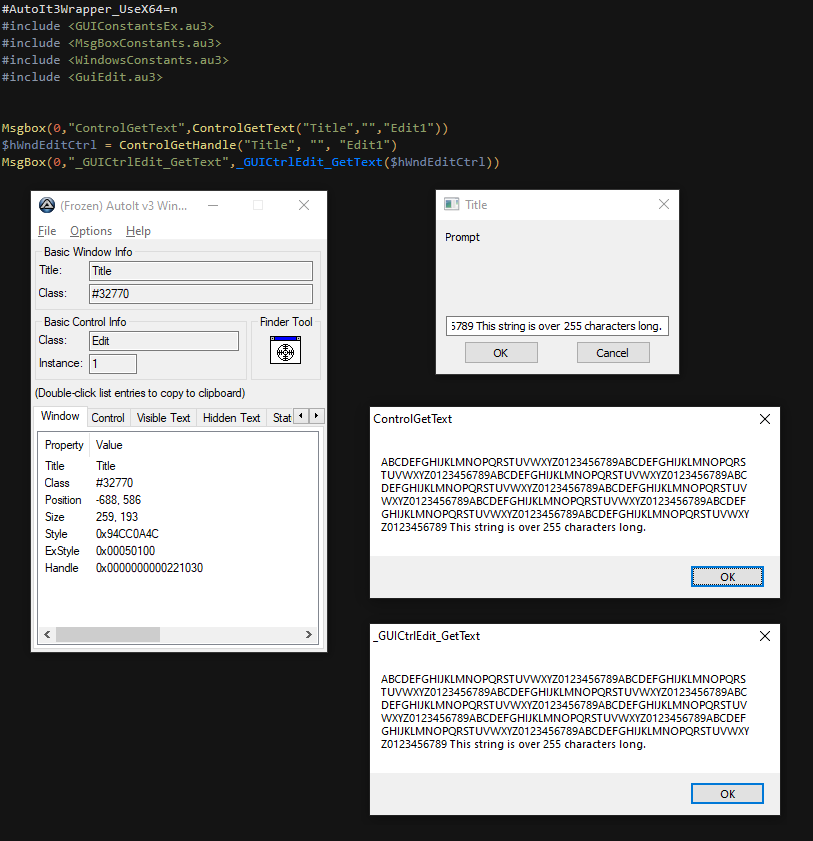
Task: Click _GUICtrlEdit_GetText function link in code
Action: (x=309, y=162)
